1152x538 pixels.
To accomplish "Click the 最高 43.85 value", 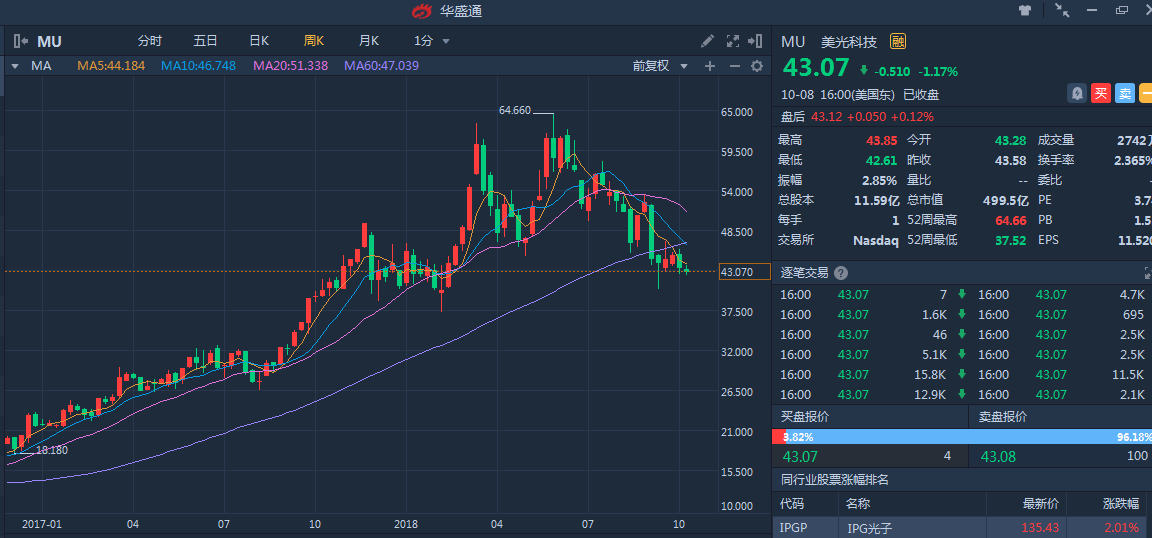I will (x=882, y=140).
